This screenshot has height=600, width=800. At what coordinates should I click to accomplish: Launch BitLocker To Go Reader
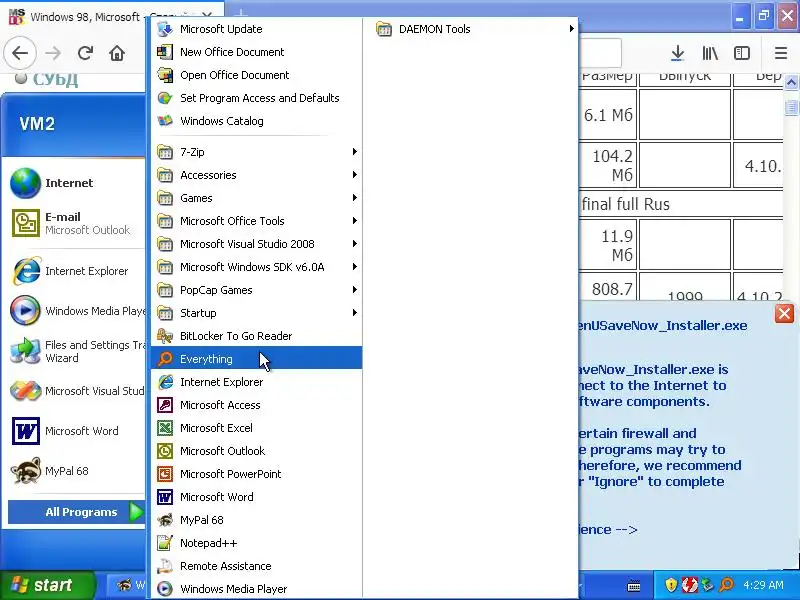point(257,336)
